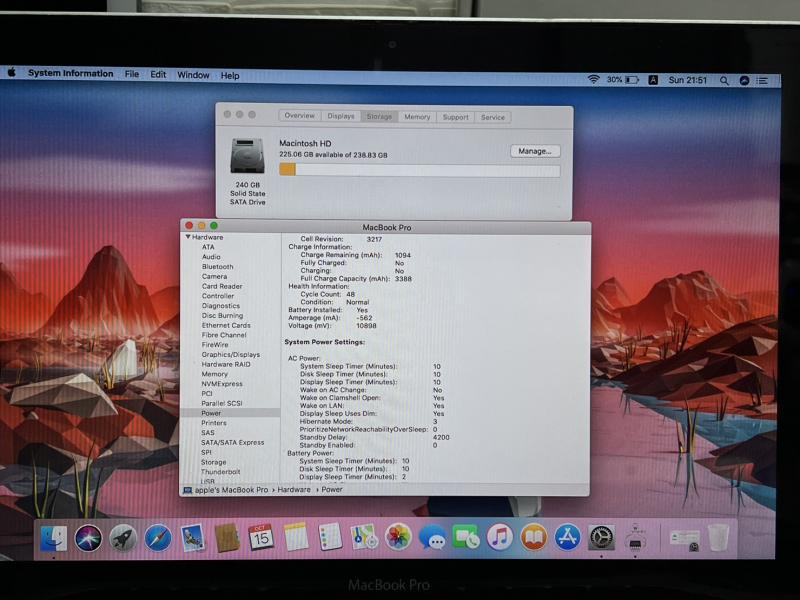Open System Preferences gear in dock

pyautogui.click(x=601, y=537)
